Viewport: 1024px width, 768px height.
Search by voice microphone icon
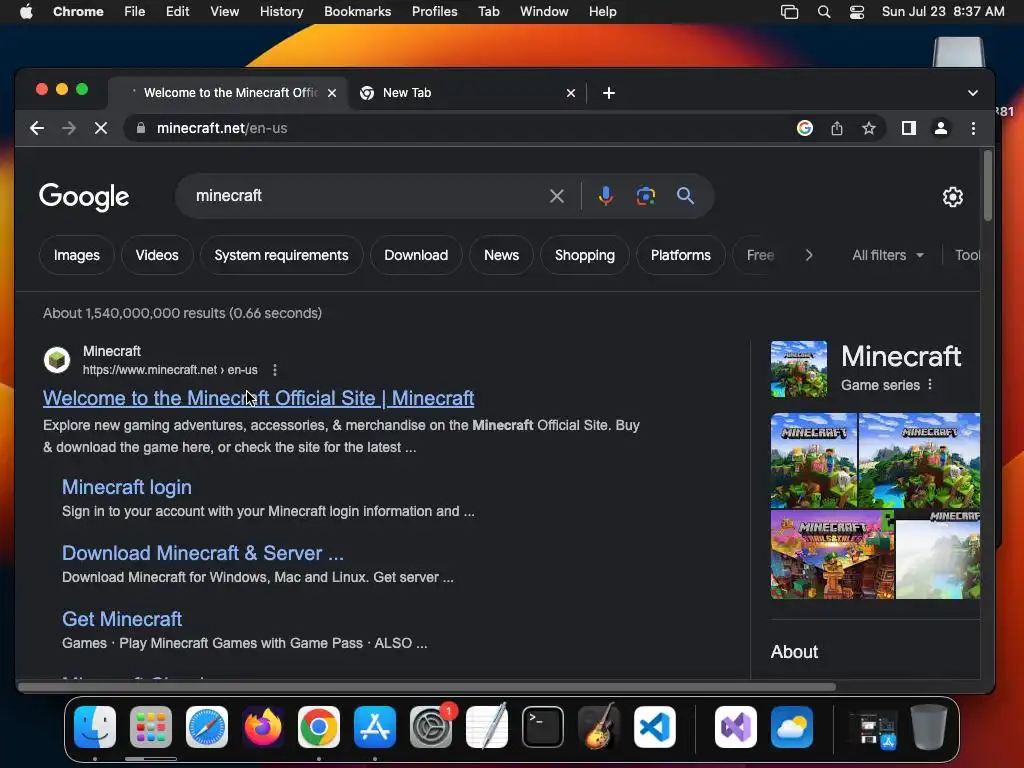605,196
